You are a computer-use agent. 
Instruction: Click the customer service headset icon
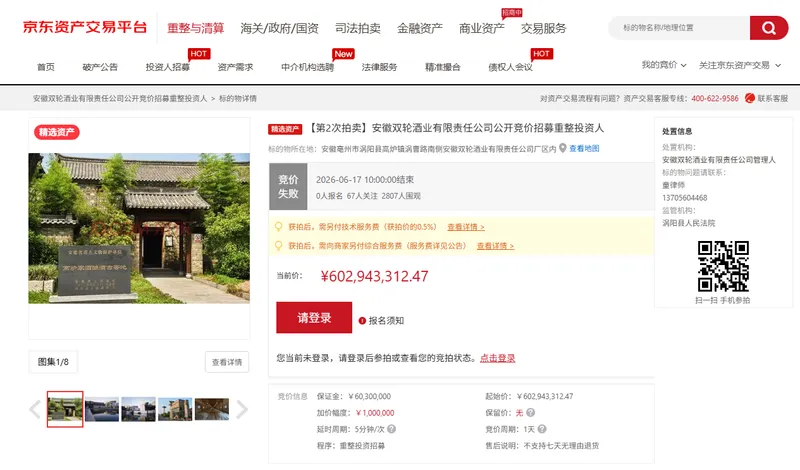pos(749,98)
